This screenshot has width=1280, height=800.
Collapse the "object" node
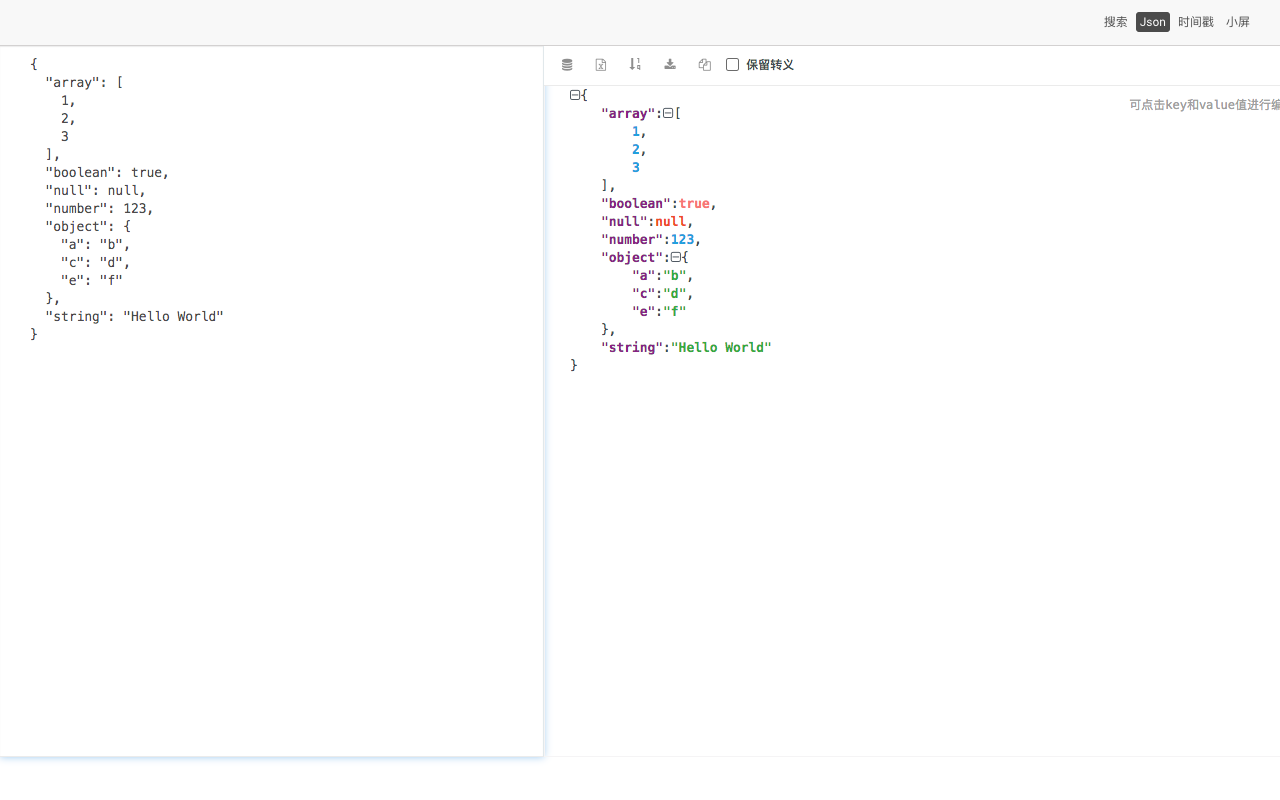[676, 257]
